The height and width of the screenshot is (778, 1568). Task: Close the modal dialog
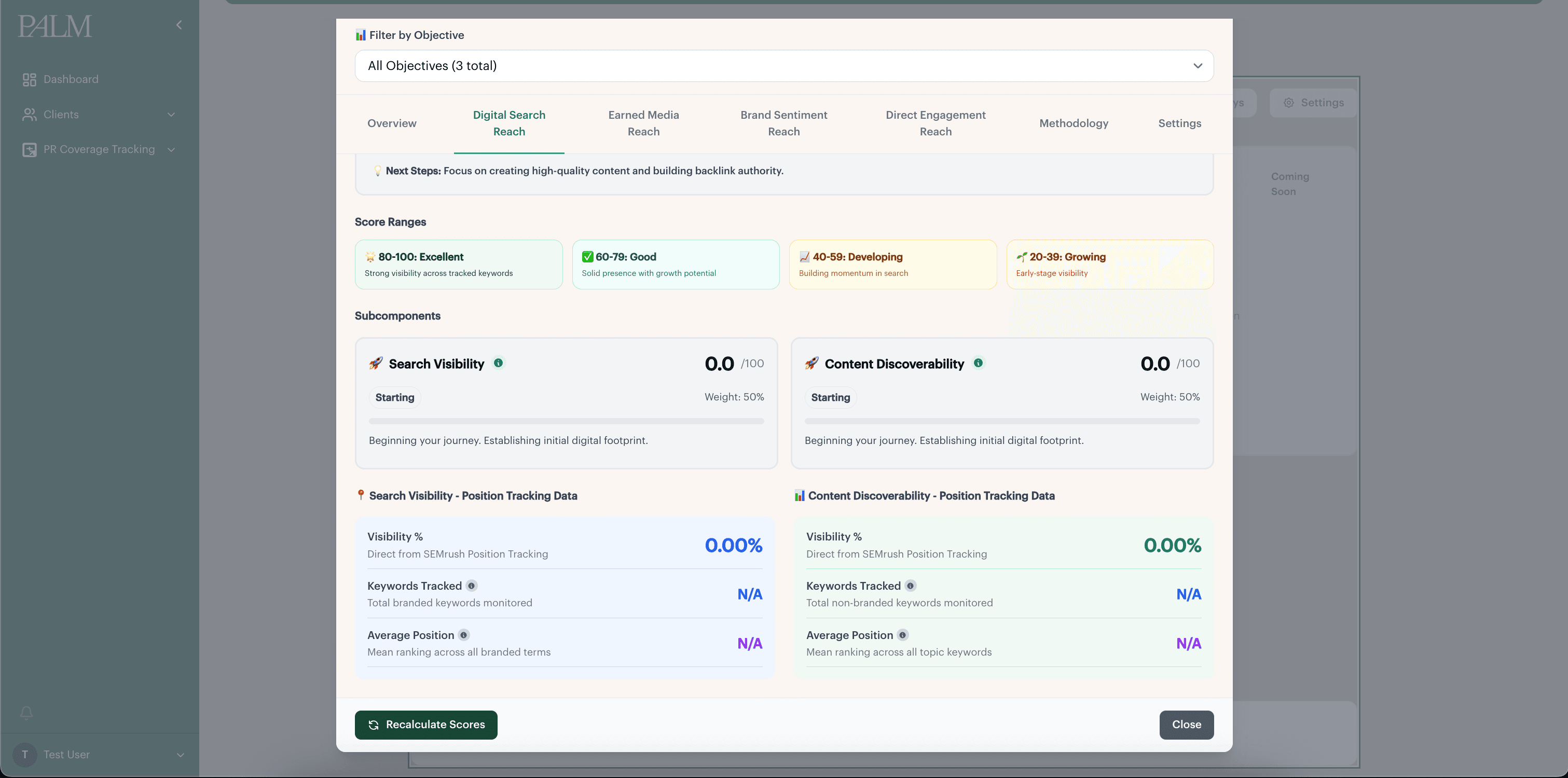tap(1186, 725)
